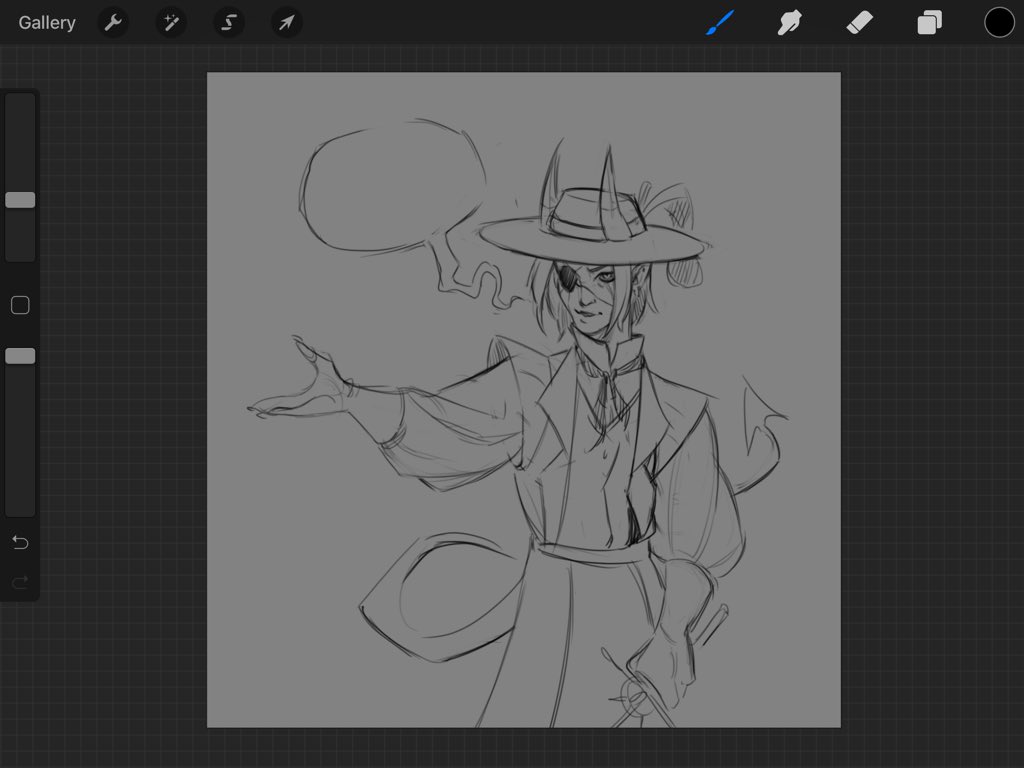Return to the Gallery
The width and height of the screenshot is (1024, 768).
pos(46,22)
